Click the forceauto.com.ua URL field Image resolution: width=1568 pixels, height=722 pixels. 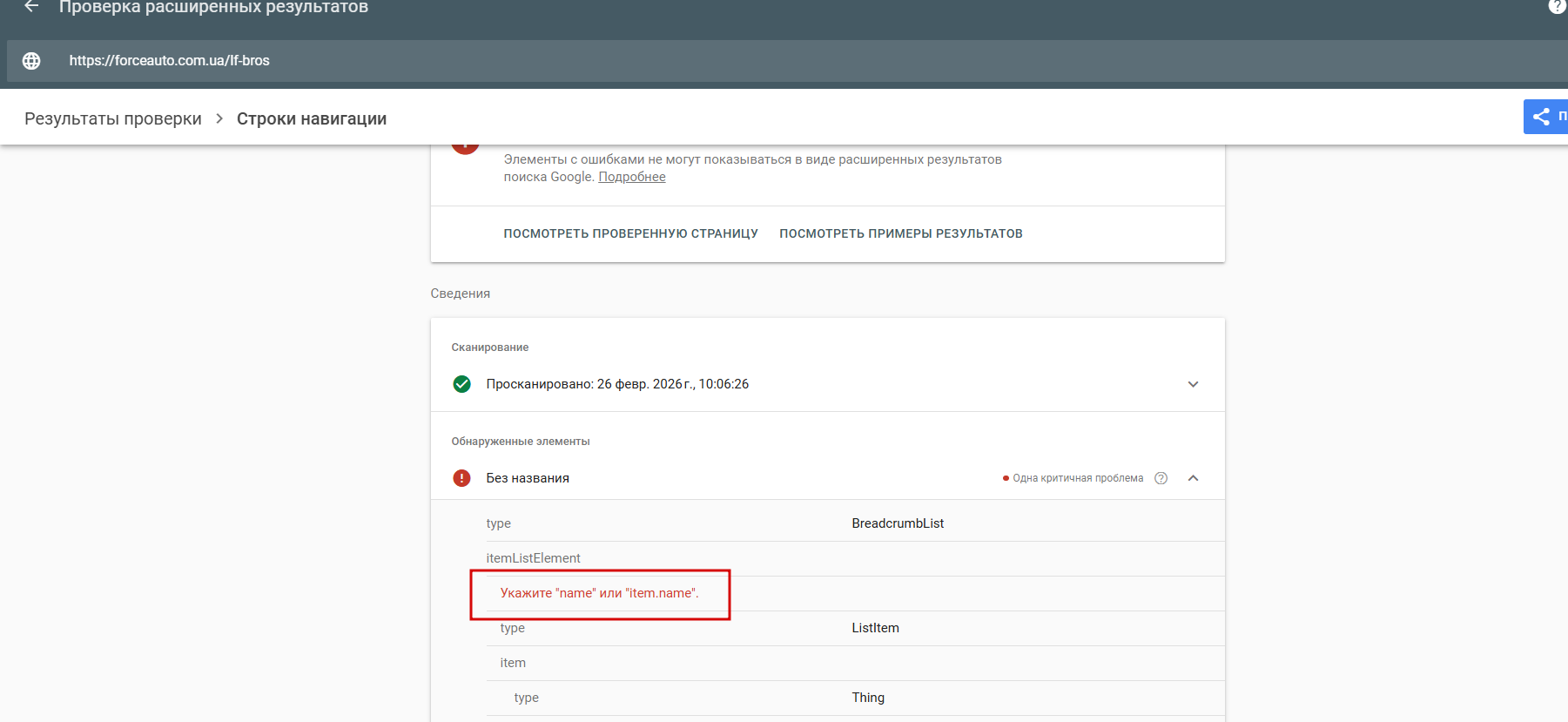pyautogui.click(x=788, y=61)
